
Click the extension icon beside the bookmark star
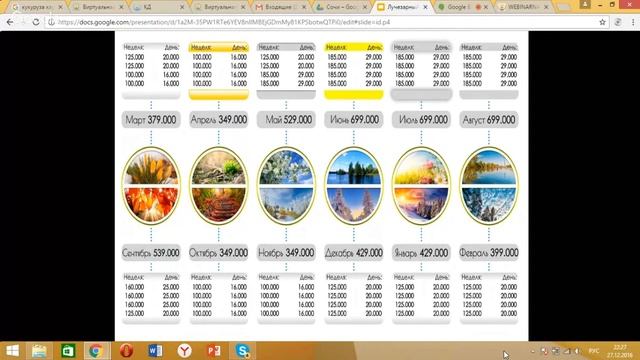pos(618,22)
